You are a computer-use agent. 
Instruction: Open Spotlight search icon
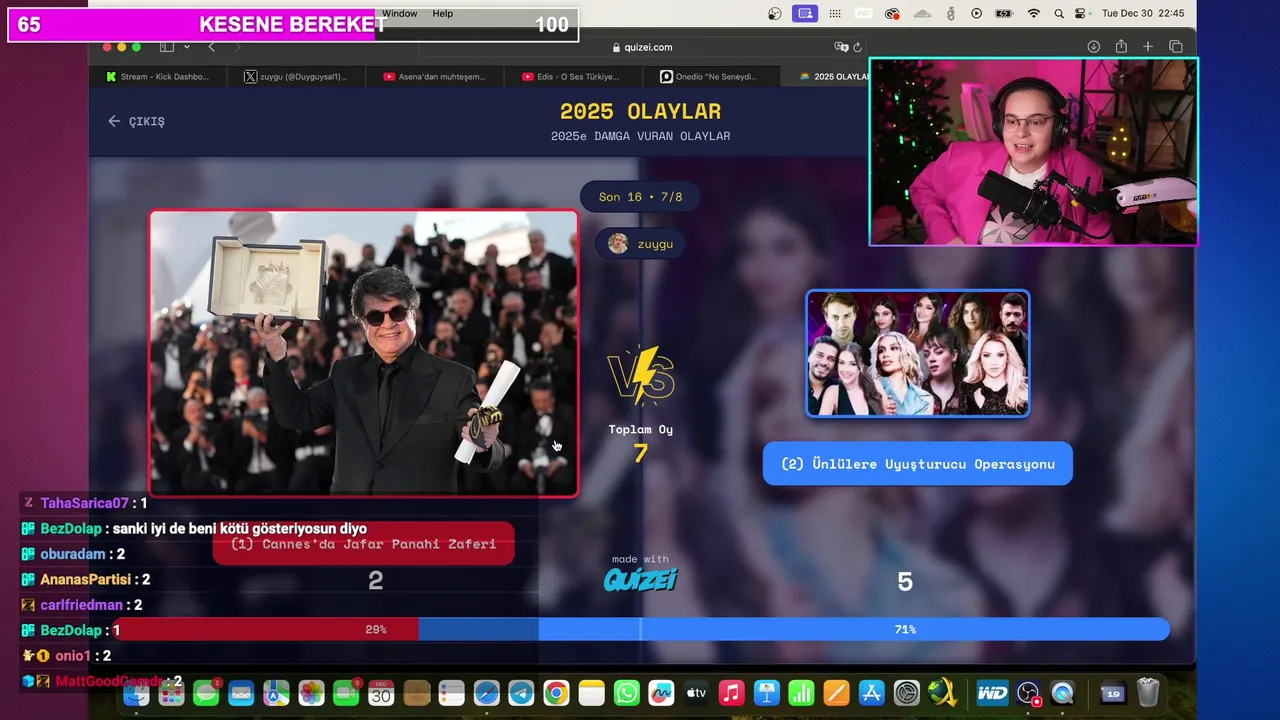coord(1058,14)
